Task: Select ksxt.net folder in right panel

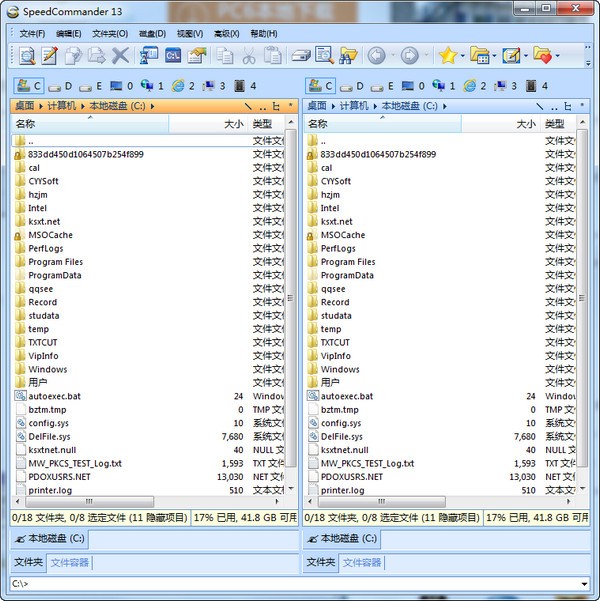Action: 337,222
